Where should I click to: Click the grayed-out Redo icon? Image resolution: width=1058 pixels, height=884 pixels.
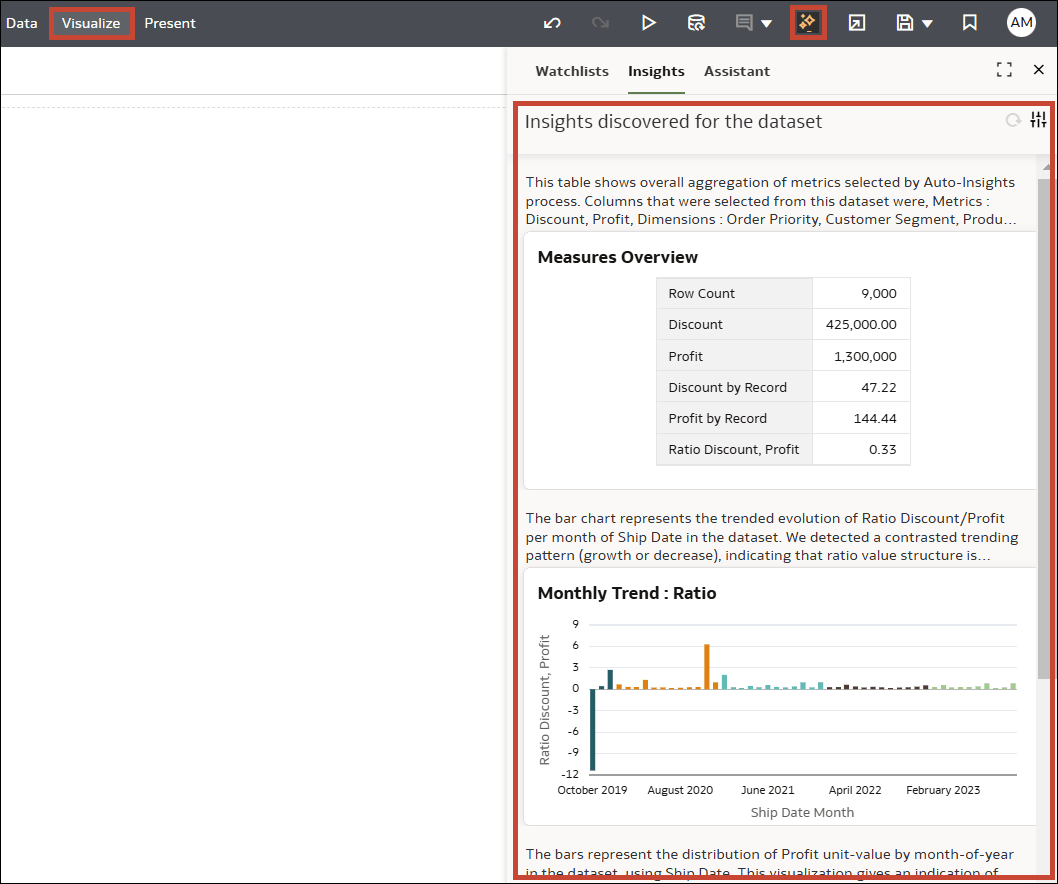tap(600, 22)
